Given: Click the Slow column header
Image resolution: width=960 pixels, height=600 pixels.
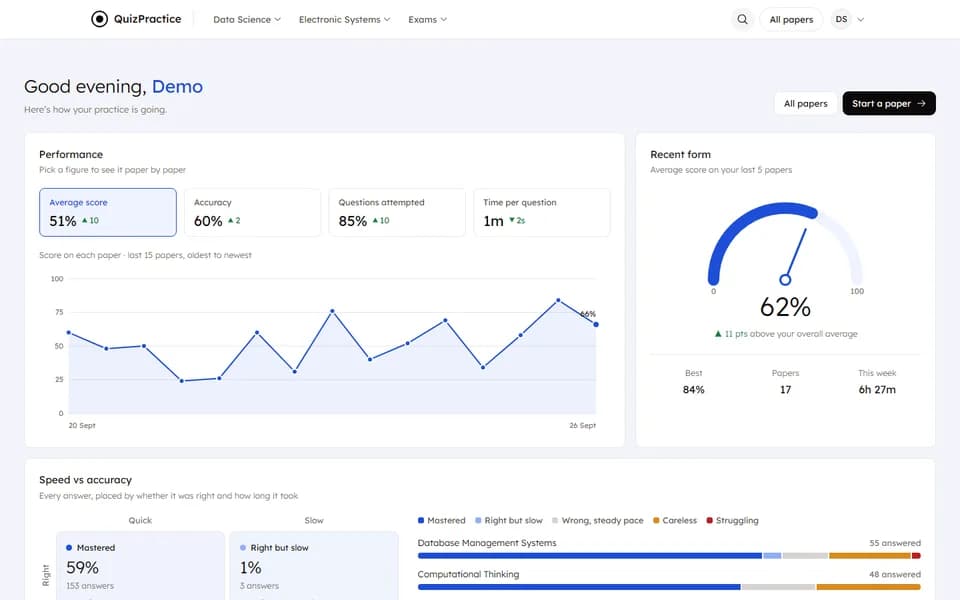Looking at the screenshot, I should [x=314, y=520].
